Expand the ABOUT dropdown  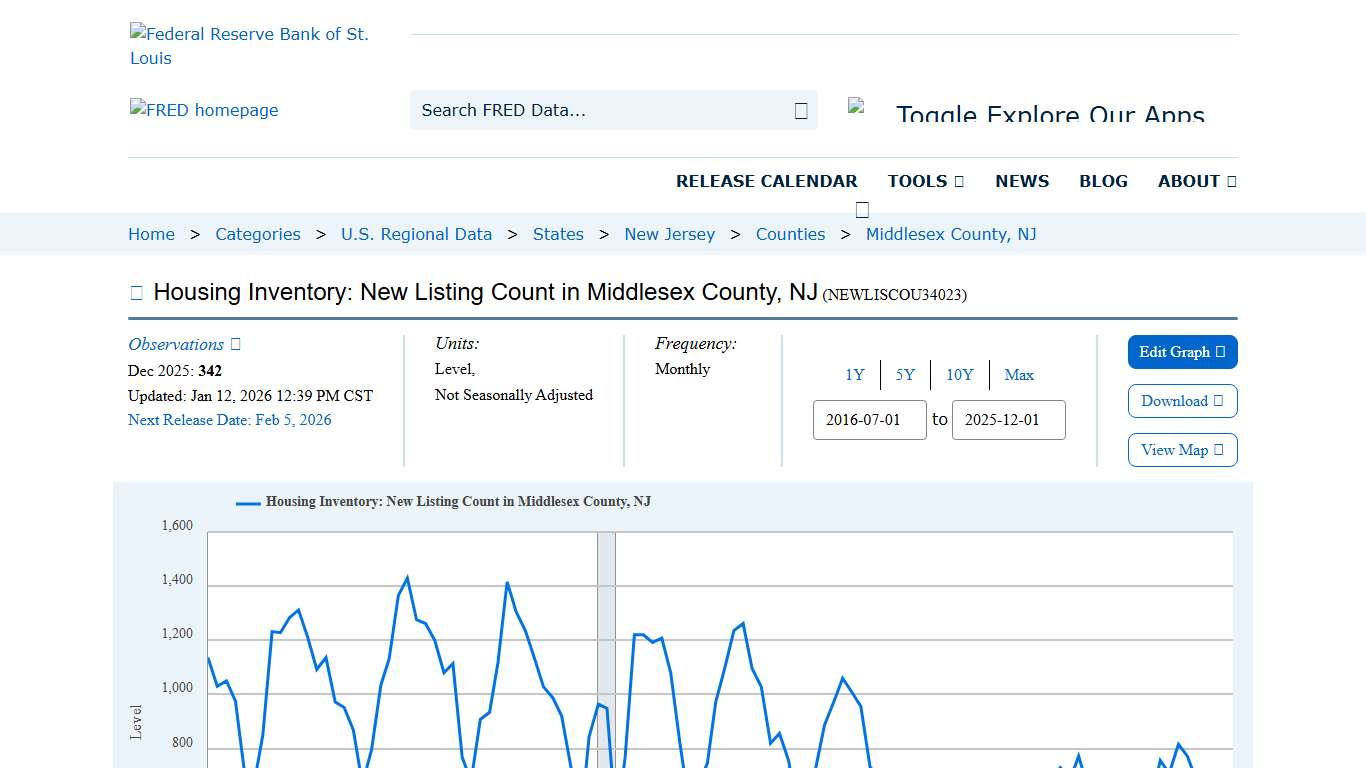1196,181
